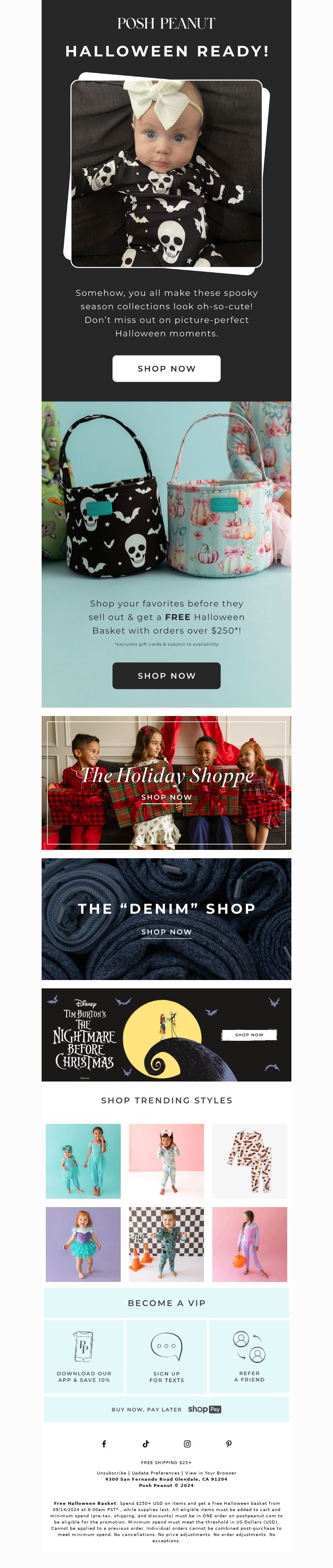Select the checkered background boy pajamas thumbnail
Image resolution: width=333 pixels, height=1568 pixels.
pyautogui.click(x=166, y=1244)
